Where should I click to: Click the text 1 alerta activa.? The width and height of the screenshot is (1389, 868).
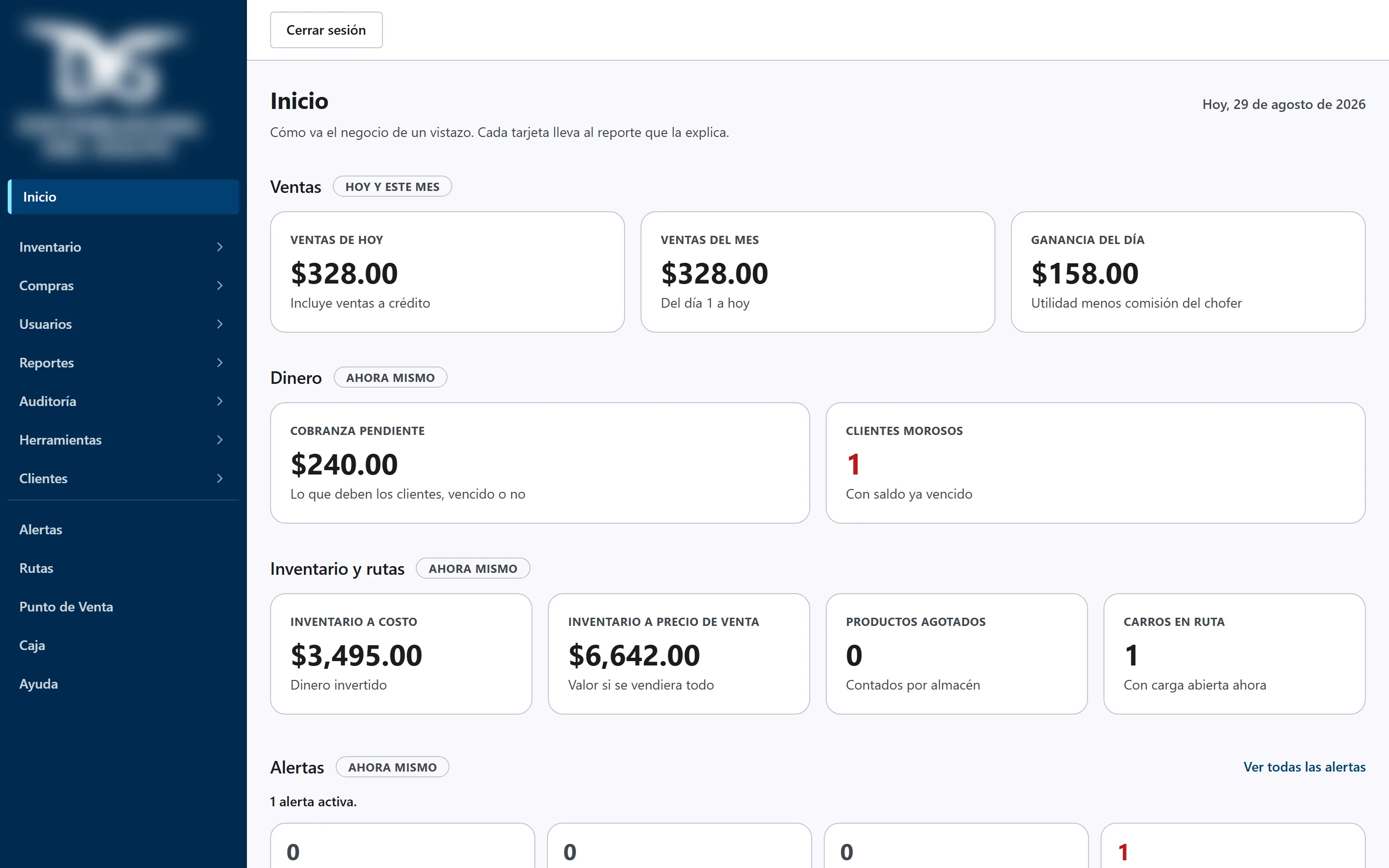(313, 801)
